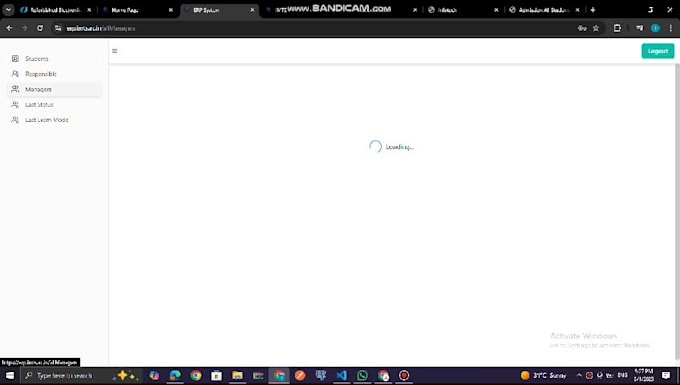Select Managers in the sidebar
680x385 pixels.
54,89
